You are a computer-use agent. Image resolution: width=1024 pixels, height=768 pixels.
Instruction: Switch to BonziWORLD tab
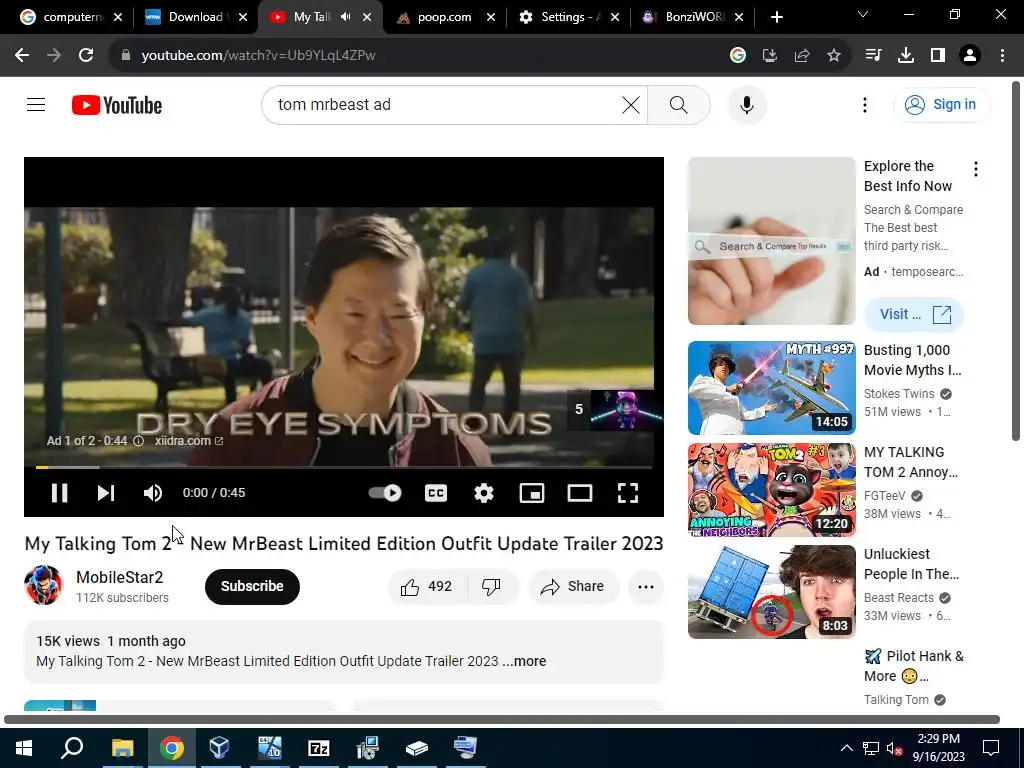click(x=692, y=17)
